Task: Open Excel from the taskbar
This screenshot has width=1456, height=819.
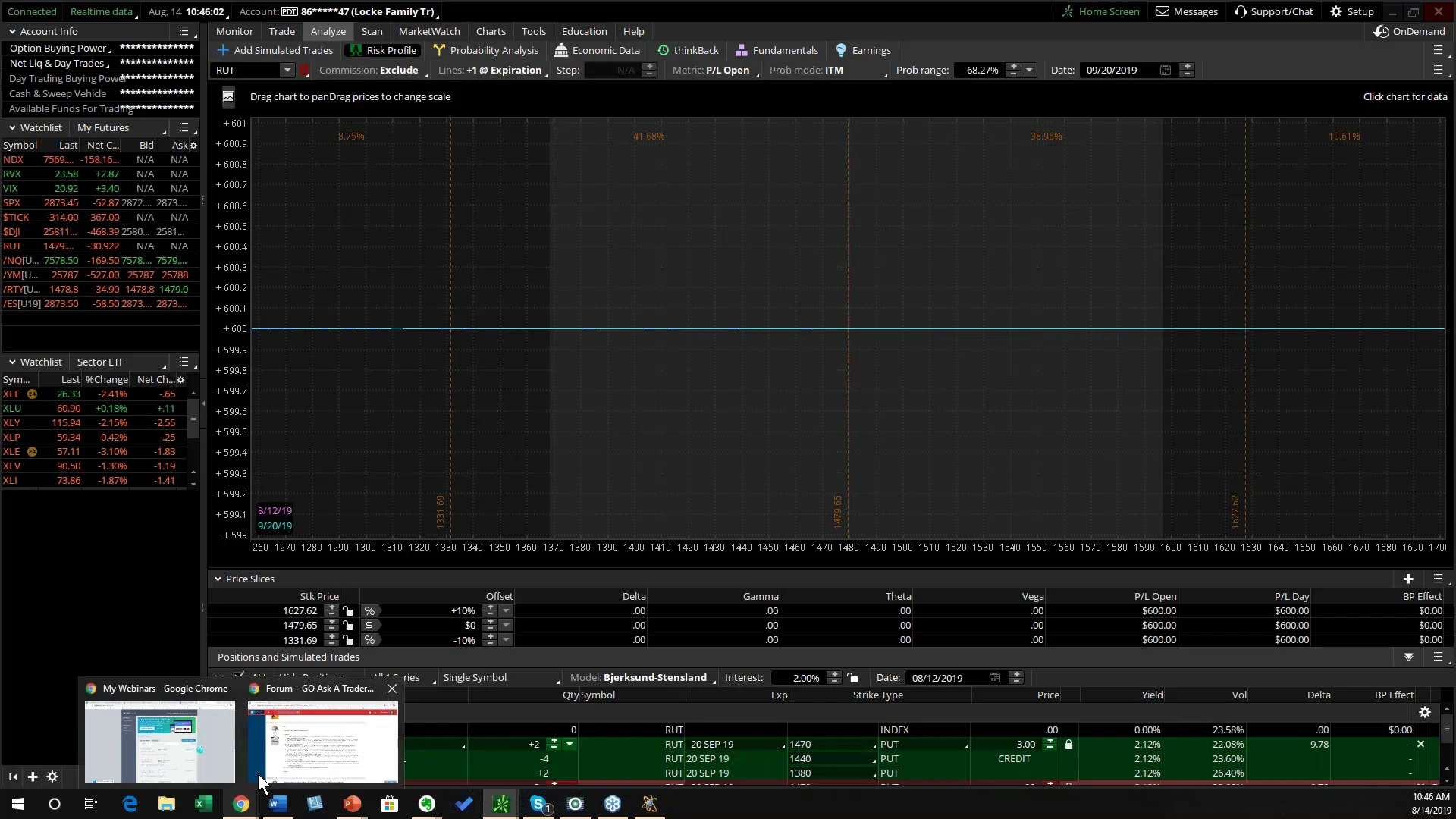Action: [203, 804]
